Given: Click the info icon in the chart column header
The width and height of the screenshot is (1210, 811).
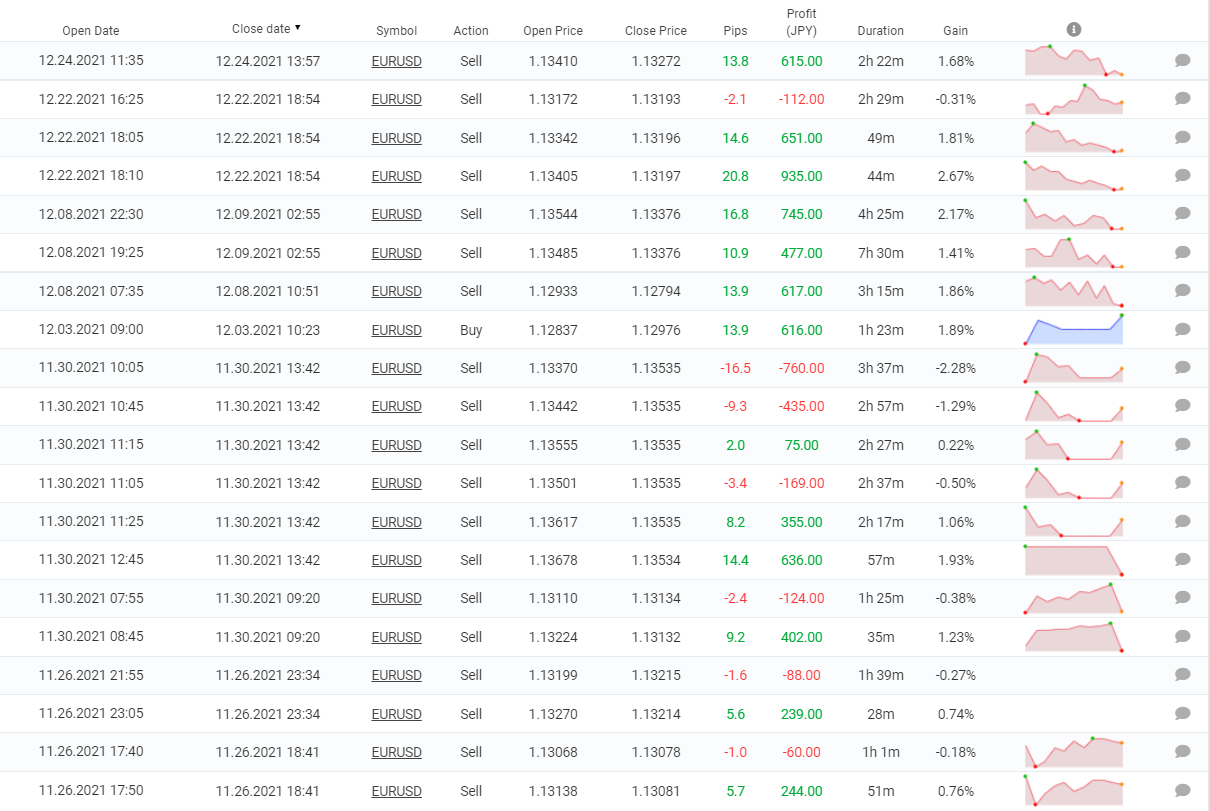Looking at the screenshot, I should click(x=1074, y=30).
